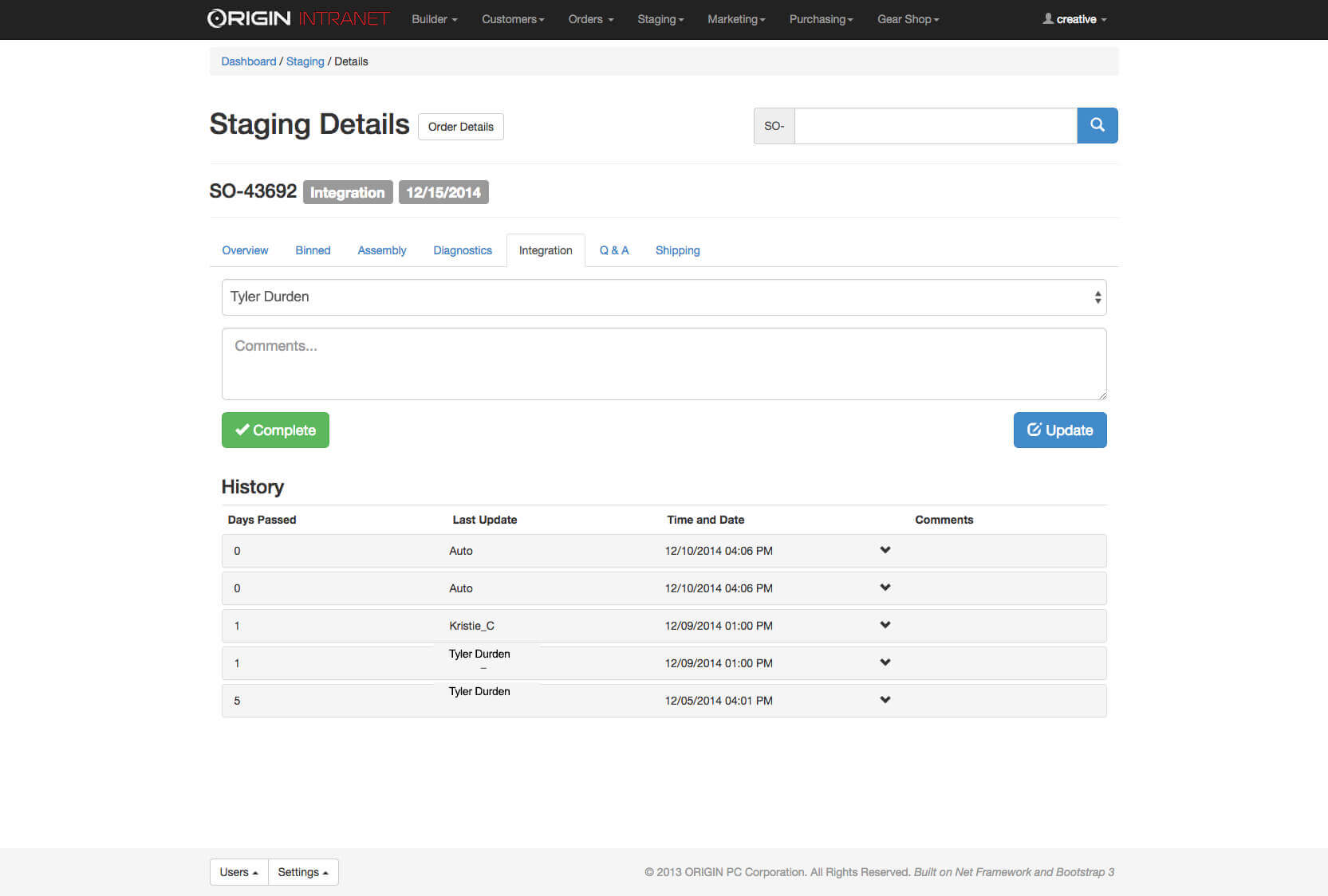Click inside the Comments text area
1328x896 pixels.
tap(664, 364)
